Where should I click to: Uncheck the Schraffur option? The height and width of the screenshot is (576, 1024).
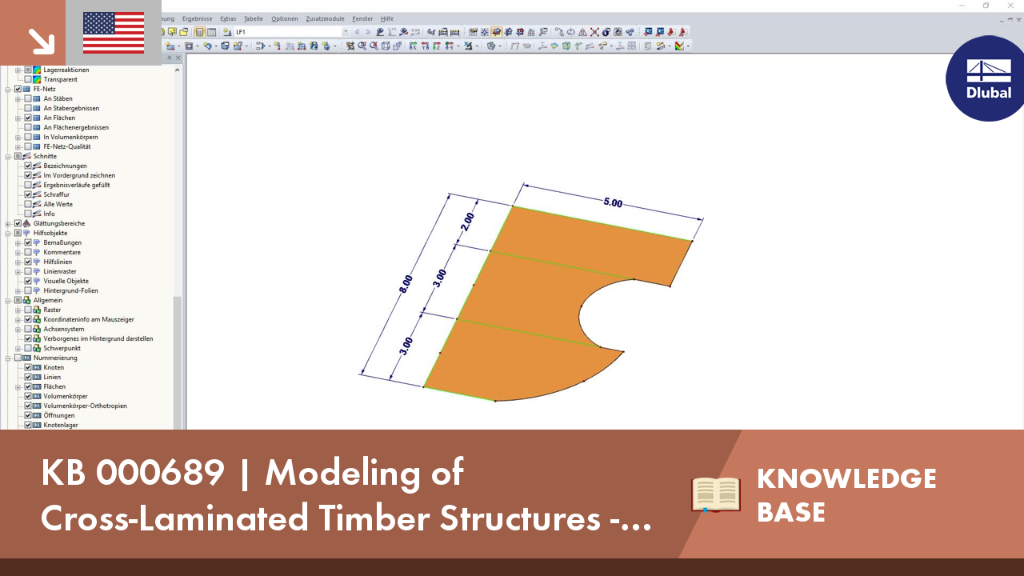pos(28,195)
